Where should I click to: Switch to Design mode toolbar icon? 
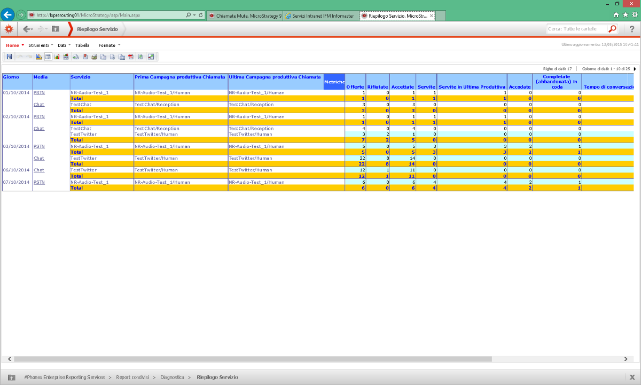[x=39, y=57]
